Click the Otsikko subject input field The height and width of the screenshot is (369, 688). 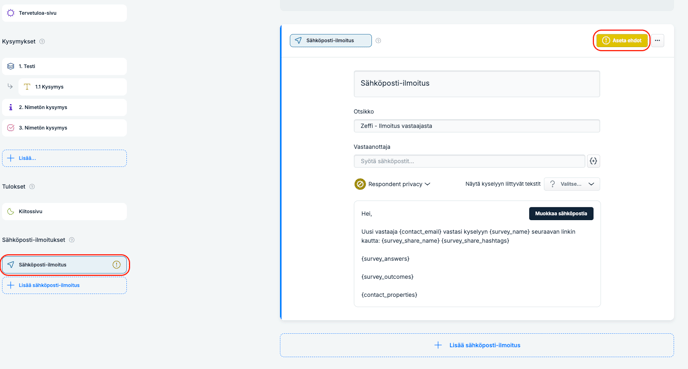(x=477, y=126)
